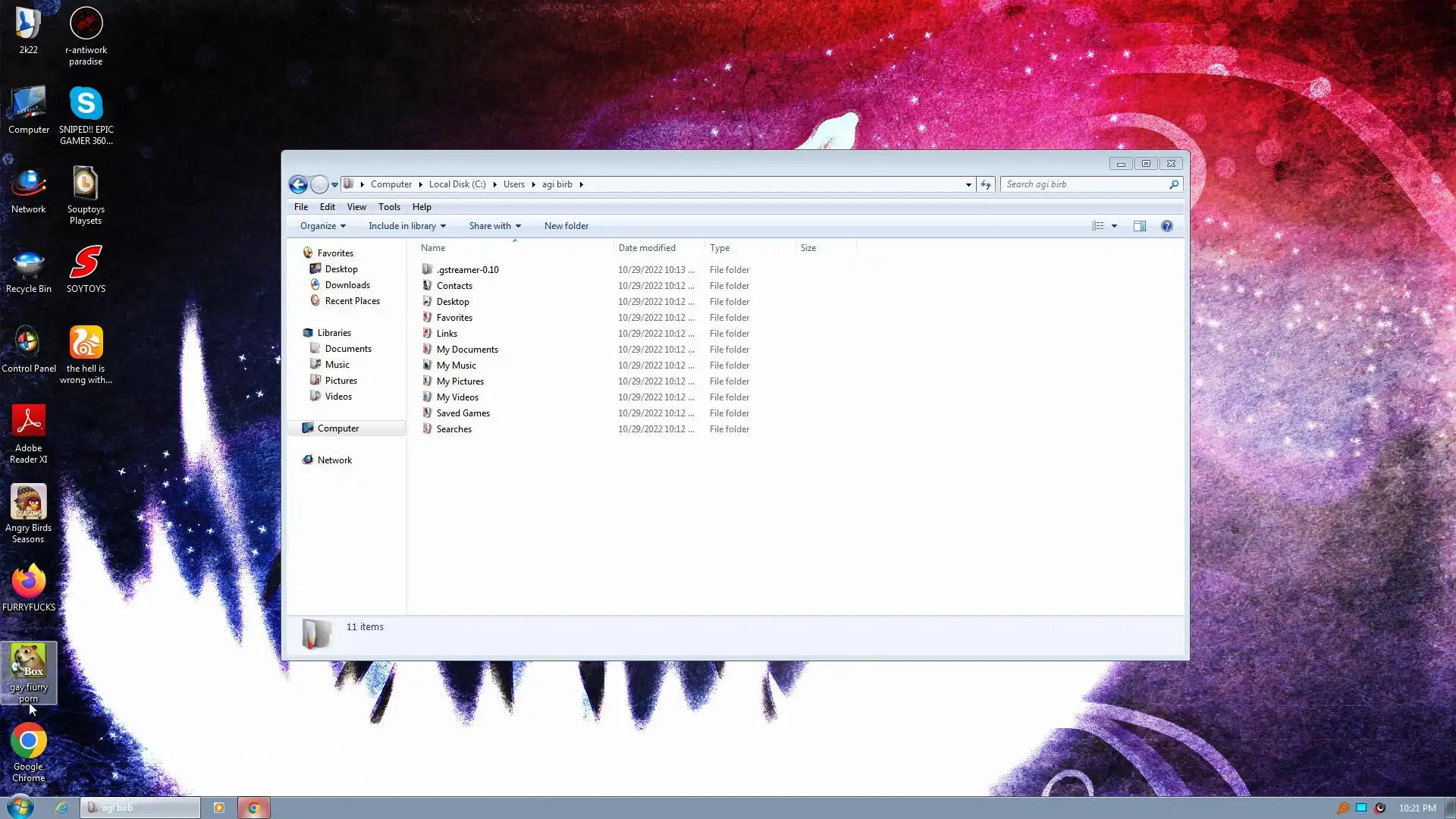Open address bar history dropdown arrow

point(968,184)
